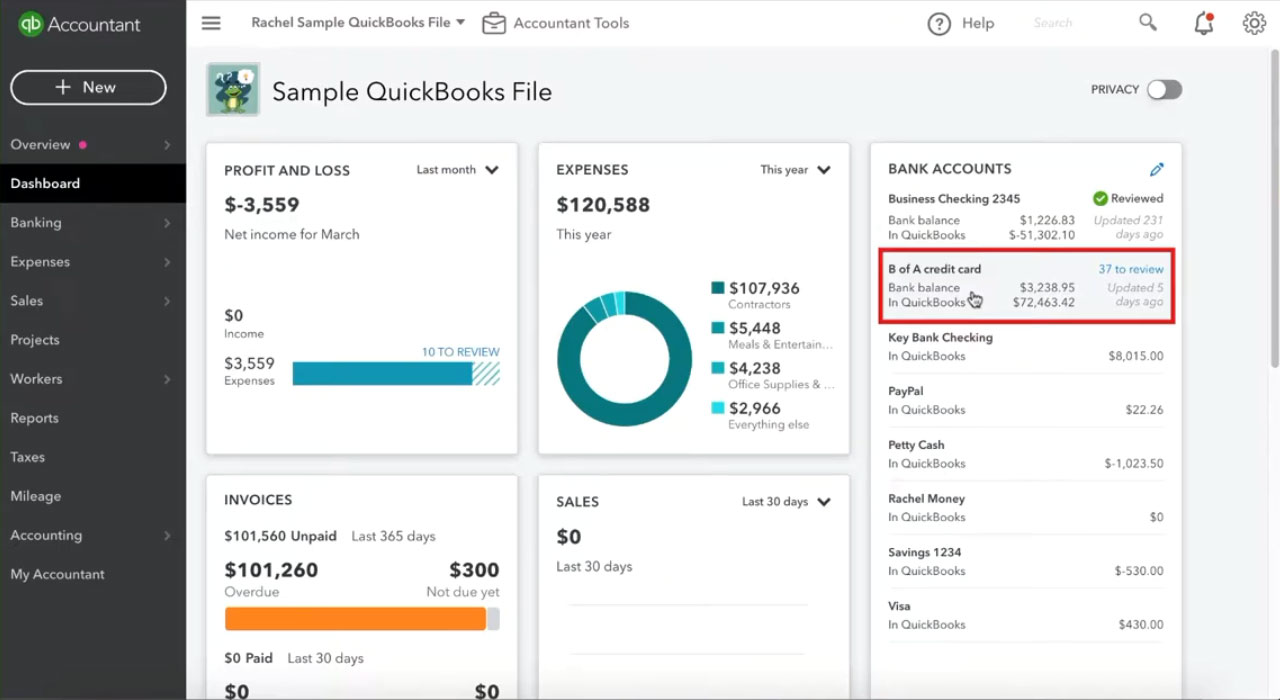Click the $120,588 expenses total
Screen dimensions: 1280x700
[603, 205]
